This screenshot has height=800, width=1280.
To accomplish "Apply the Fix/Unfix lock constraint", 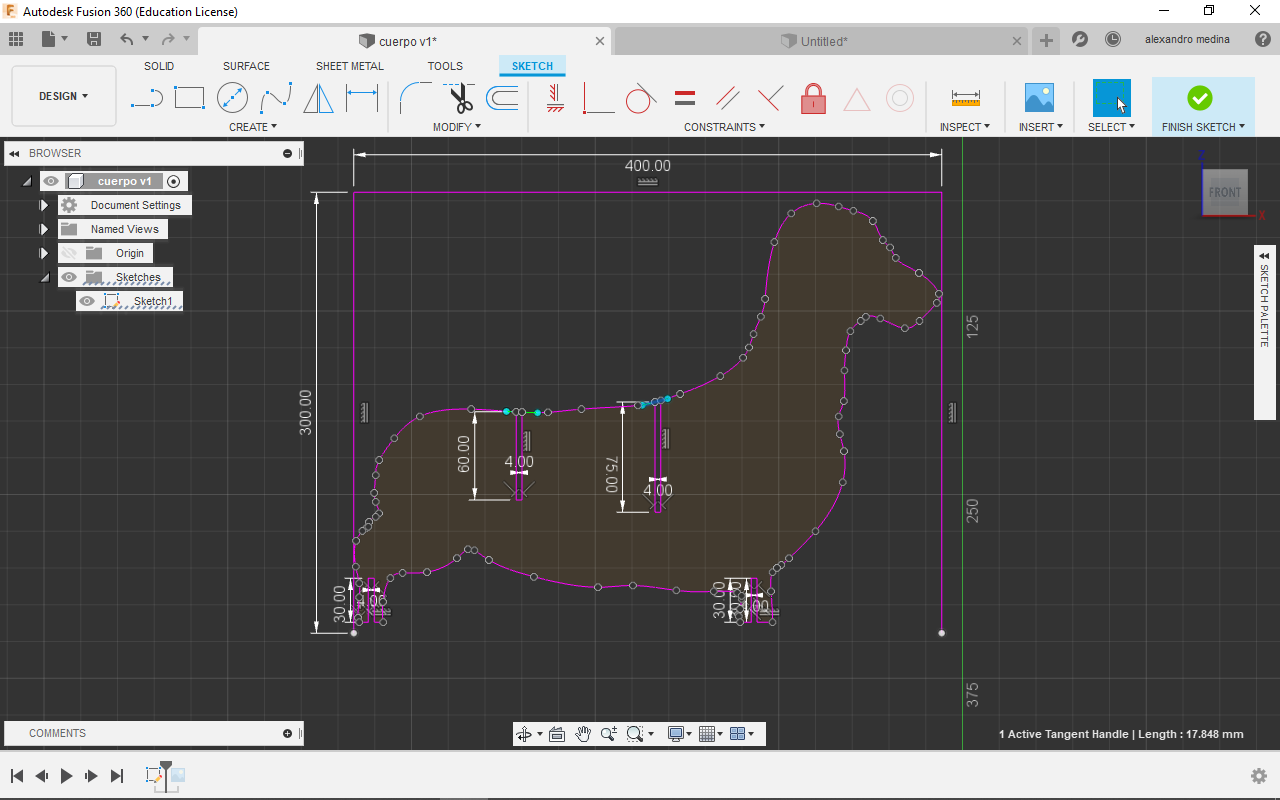I will [x=813, y=99].
